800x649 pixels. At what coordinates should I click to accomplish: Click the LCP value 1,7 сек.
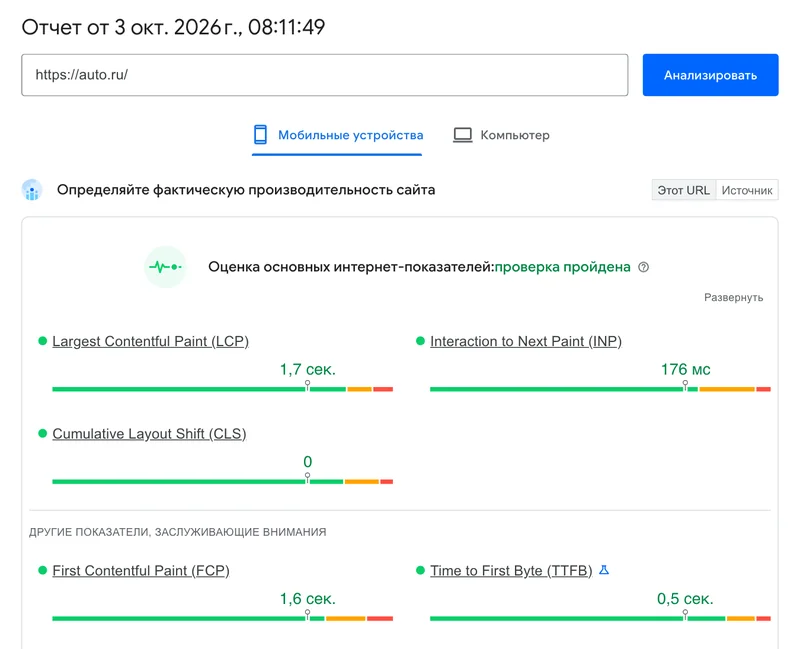[308, 369]
